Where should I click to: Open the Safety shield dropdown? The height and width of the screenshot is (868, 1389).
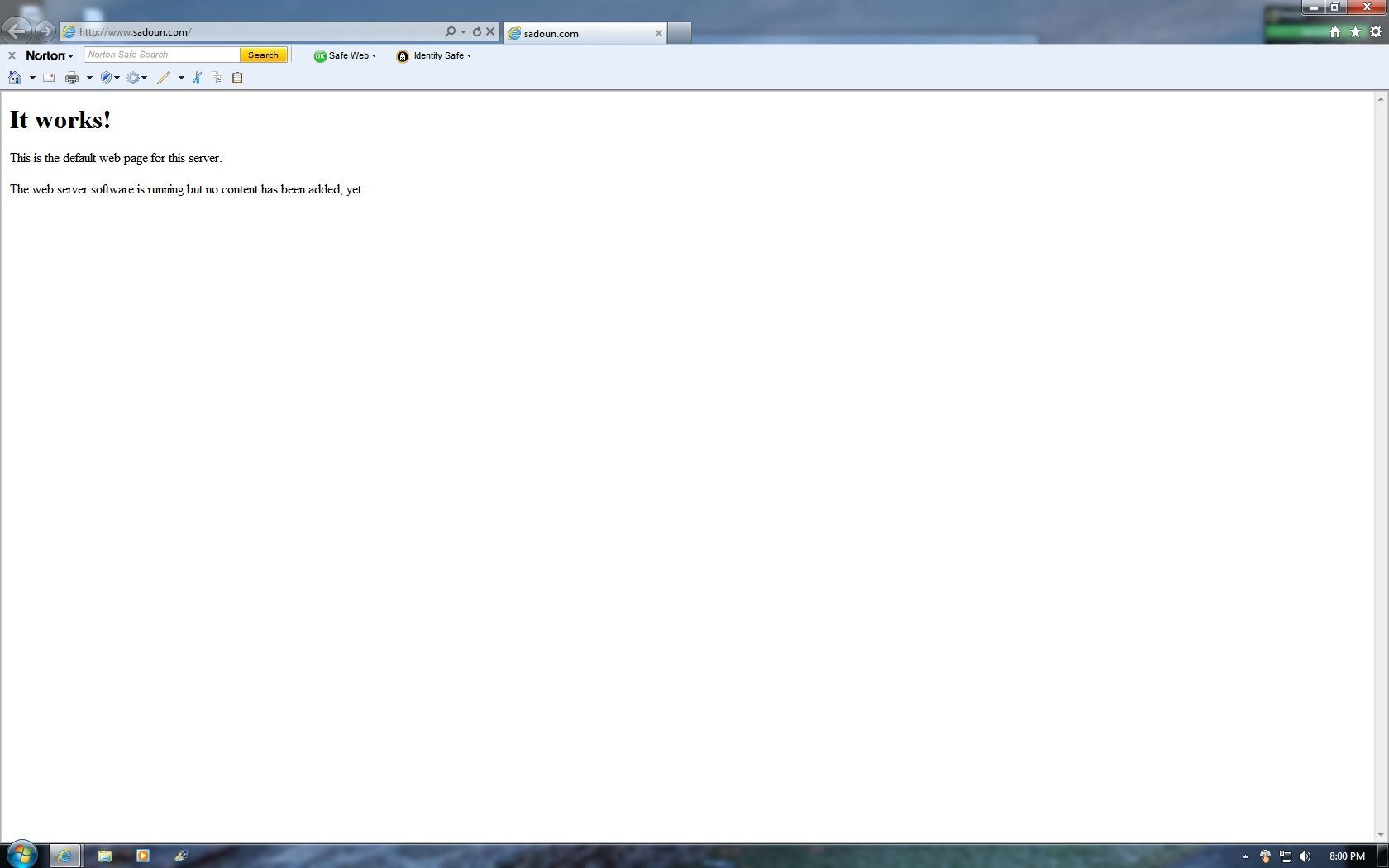(109, 78)
